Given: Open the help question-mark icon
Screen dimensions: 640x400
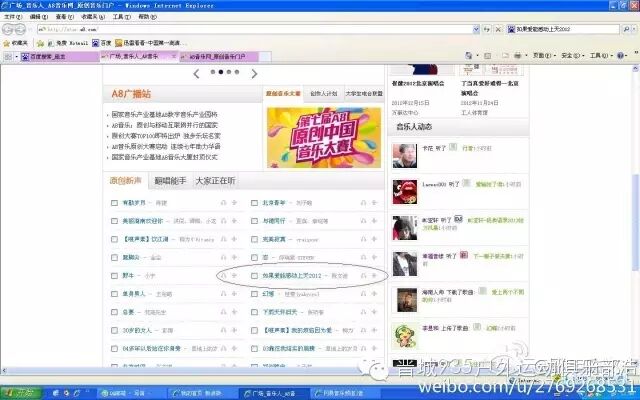Looking at the screenshot, I should click(x=620, y=56).
